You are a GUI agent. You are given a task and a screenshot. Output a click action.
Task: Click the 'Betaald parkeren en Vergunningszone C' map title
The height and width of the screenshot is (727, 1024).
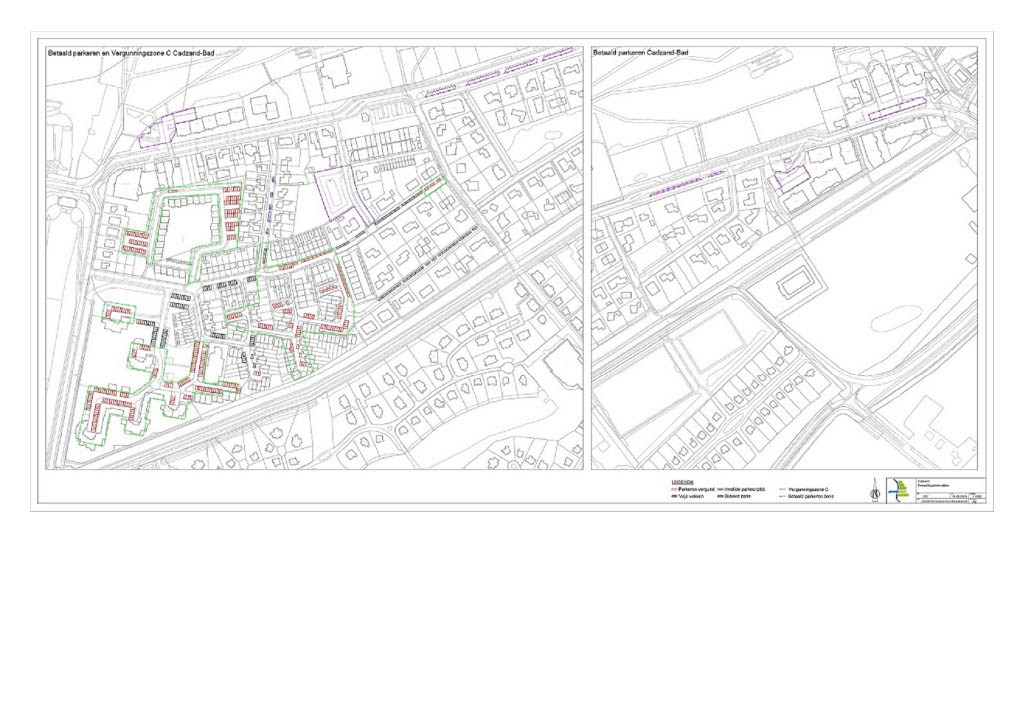coord(131,52)
